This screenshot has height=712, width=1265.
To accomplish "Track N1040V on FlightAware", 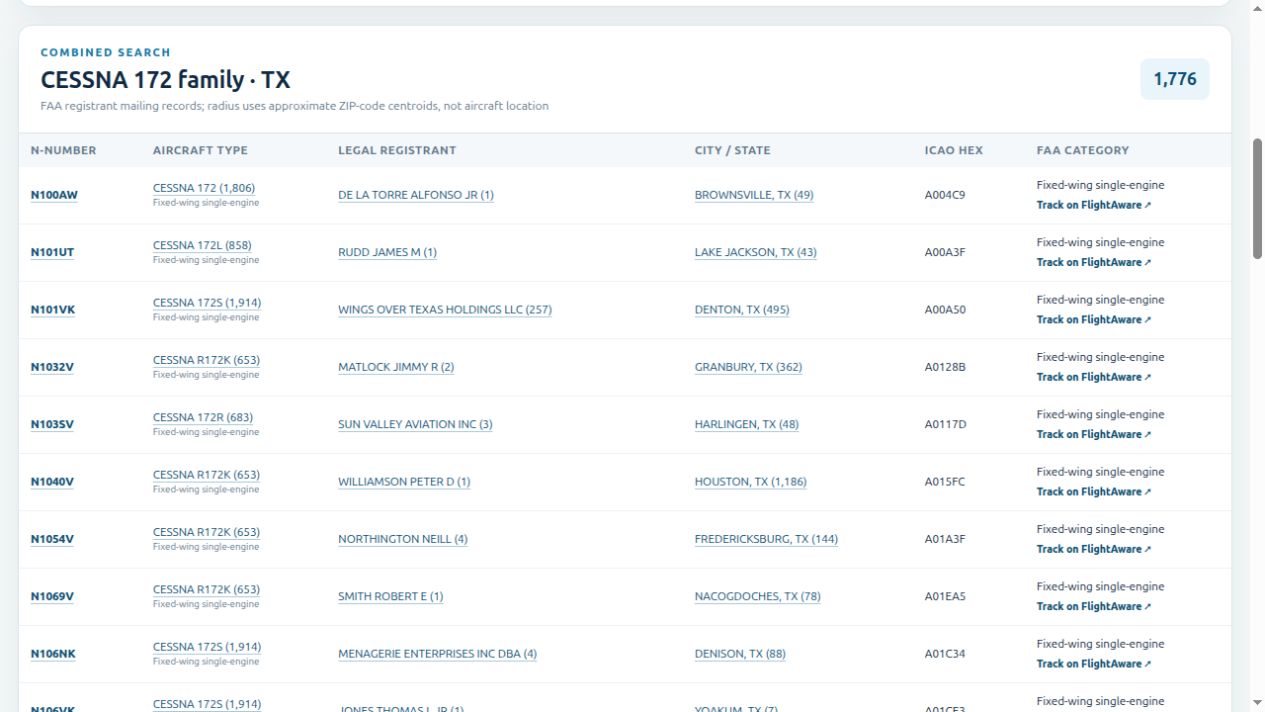I will point(1094,492).
